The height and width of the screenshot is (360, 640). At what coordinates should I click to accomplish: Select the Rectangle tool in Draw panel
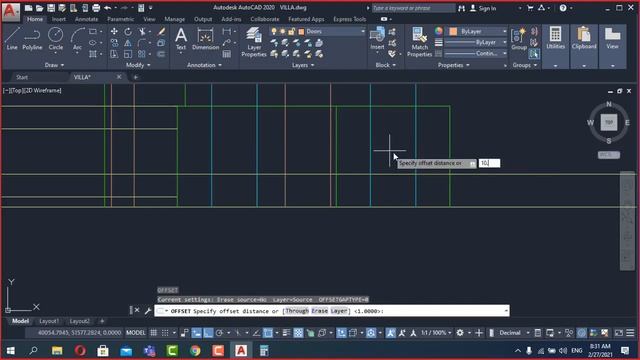pos(93,31)
